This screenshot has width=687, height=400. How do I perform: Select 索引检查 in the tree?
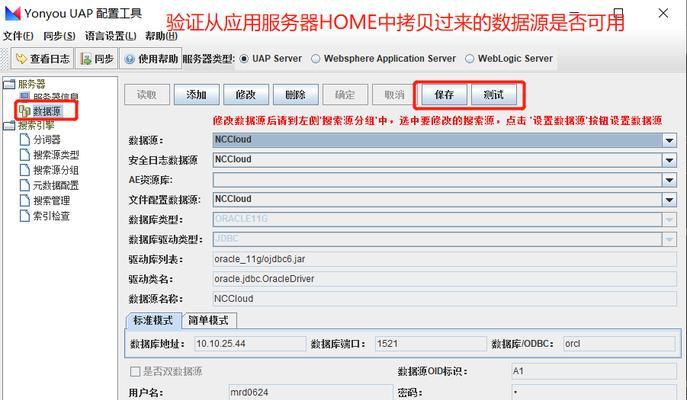pyautogui.click(x=52, y=216)
